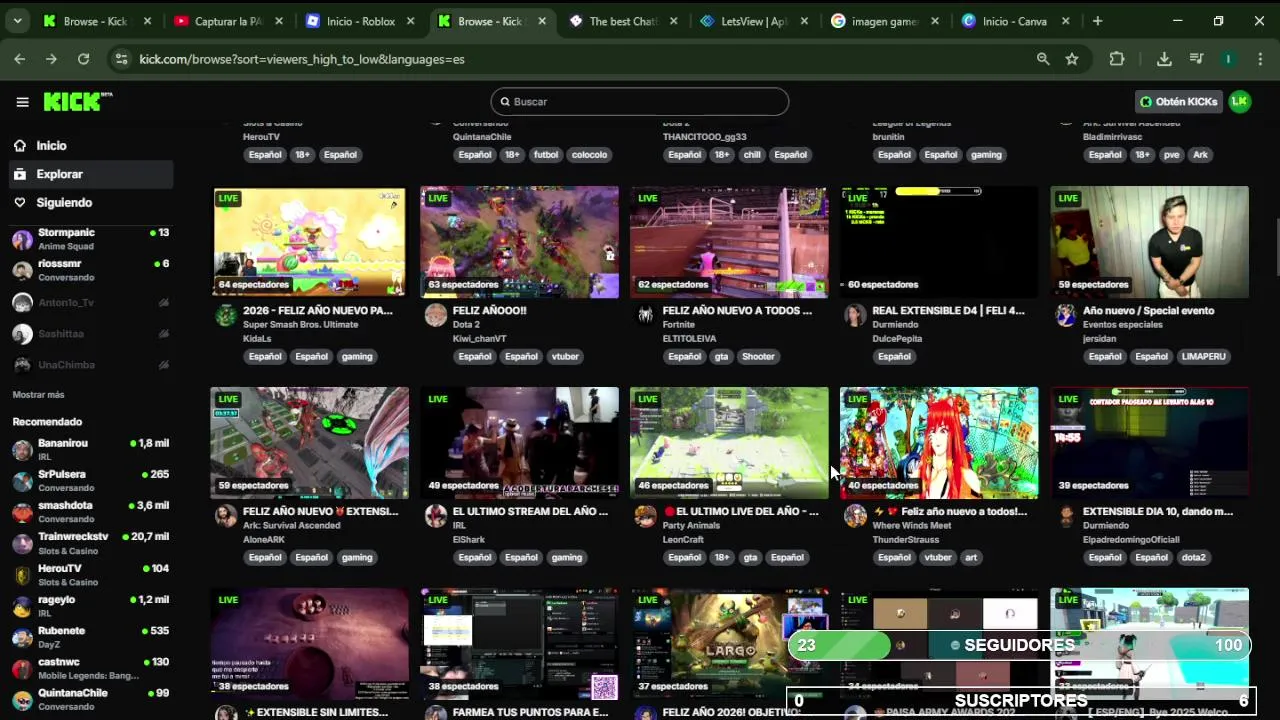
Task: Open Stormpanic channel avatar in sidebar
Action: coord(22,239)
